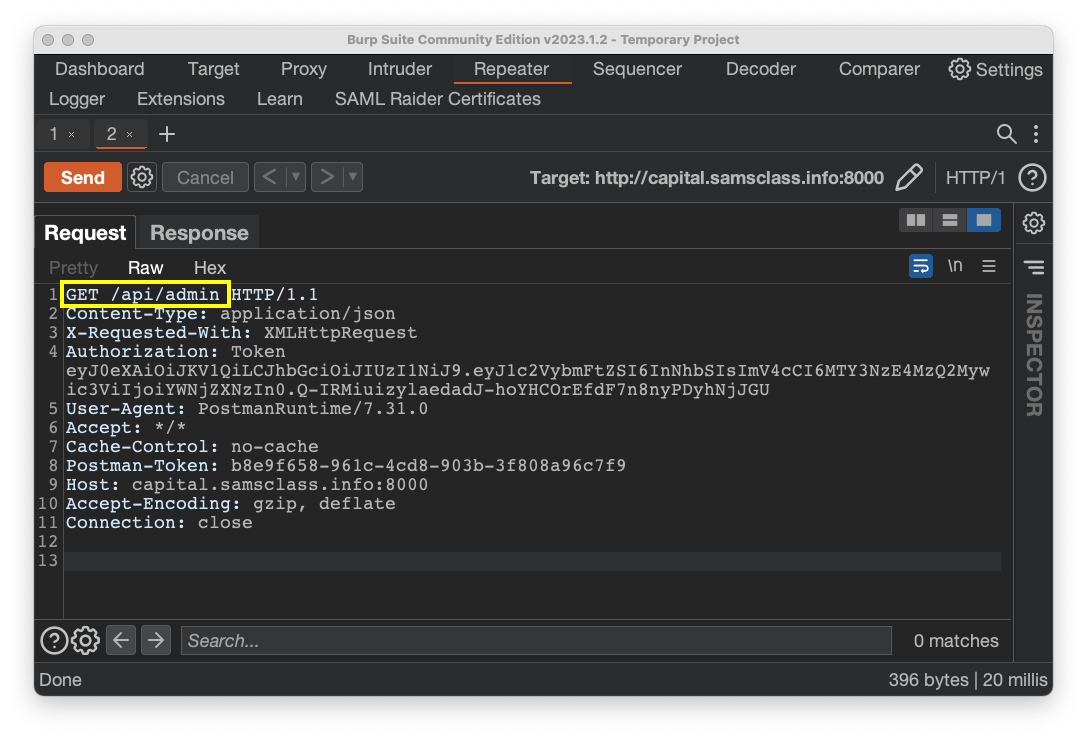
Task: Switch editor to Pretty view
Action: pyautogui.click(x=73, y=267)
